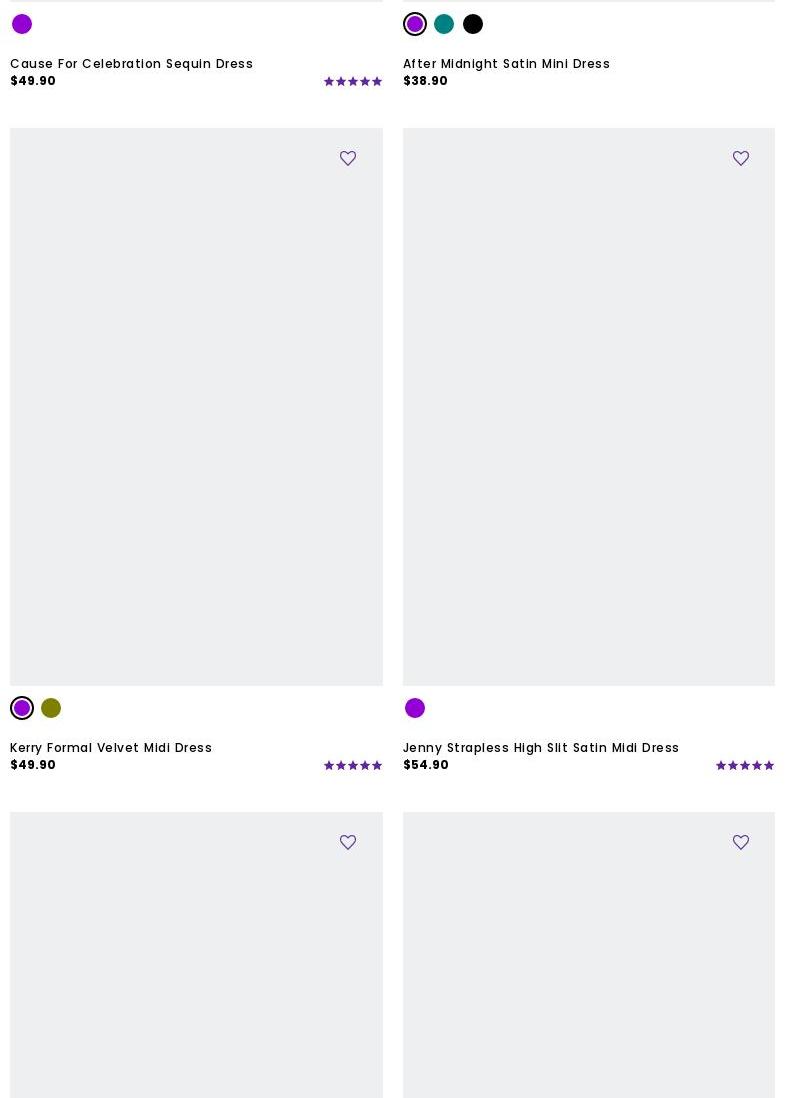
Task: Click wishlist heart on bottom-left product image
Action: [347, 842]
